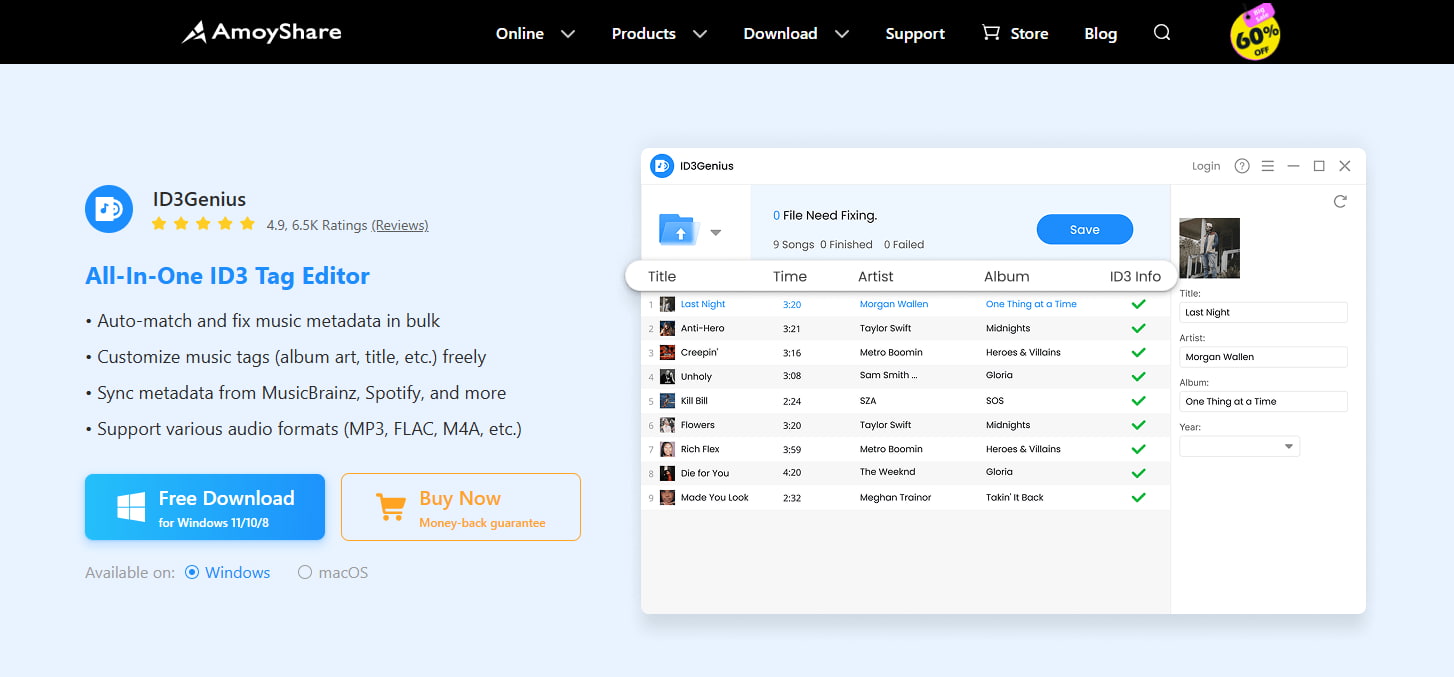Click the Rich Flex album cover icon
The image size is (1454, 677).
tap(667, 449)
